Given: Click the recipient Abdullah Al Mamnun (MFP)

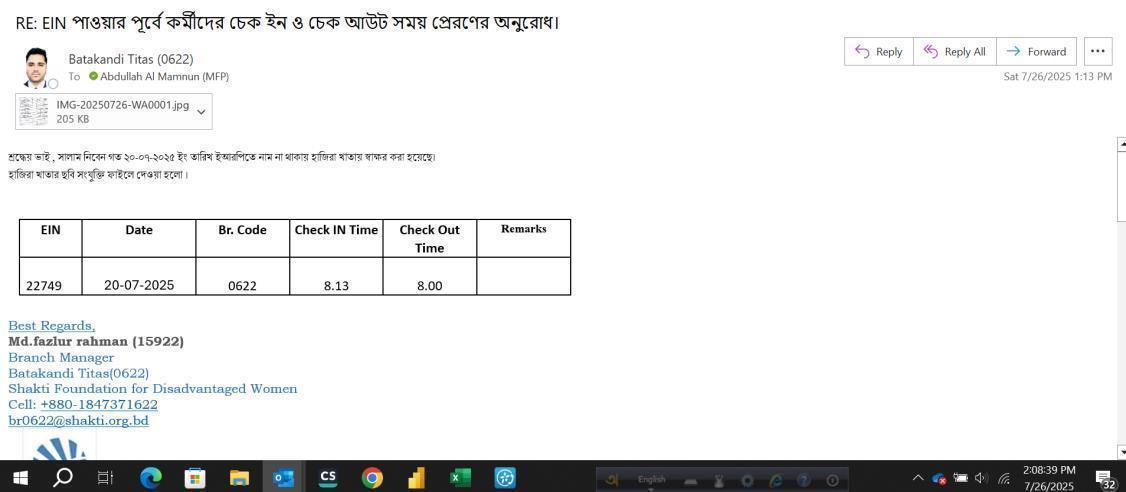Looking at the screenshot, I should (x=164, y=77).
